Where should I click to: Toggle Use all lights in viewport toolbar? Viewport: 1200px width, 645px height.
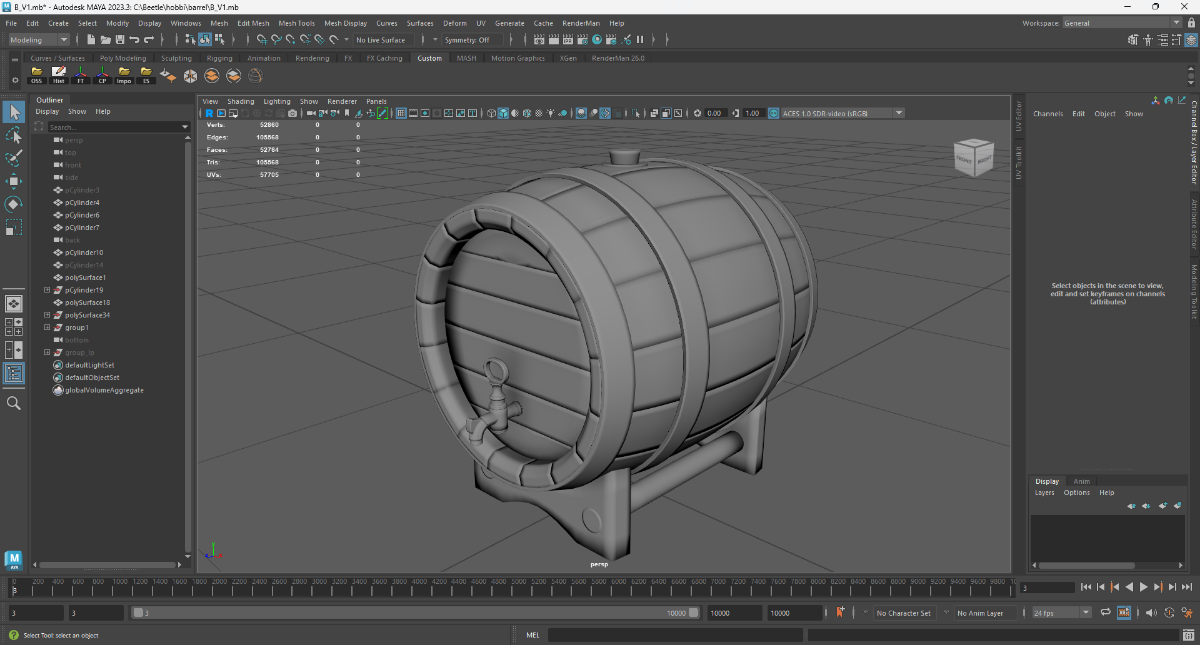coord(553,113)
